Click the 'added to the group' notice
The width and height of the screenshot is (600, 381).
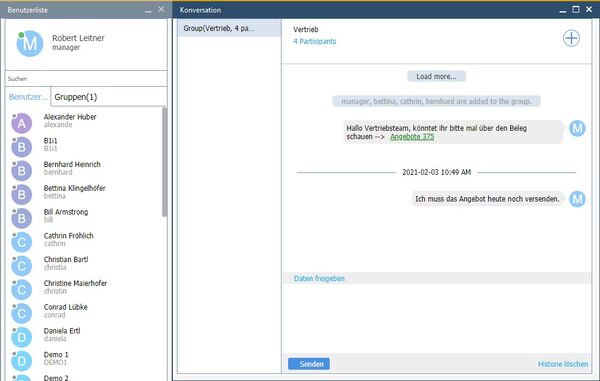(x=436, y=101)
